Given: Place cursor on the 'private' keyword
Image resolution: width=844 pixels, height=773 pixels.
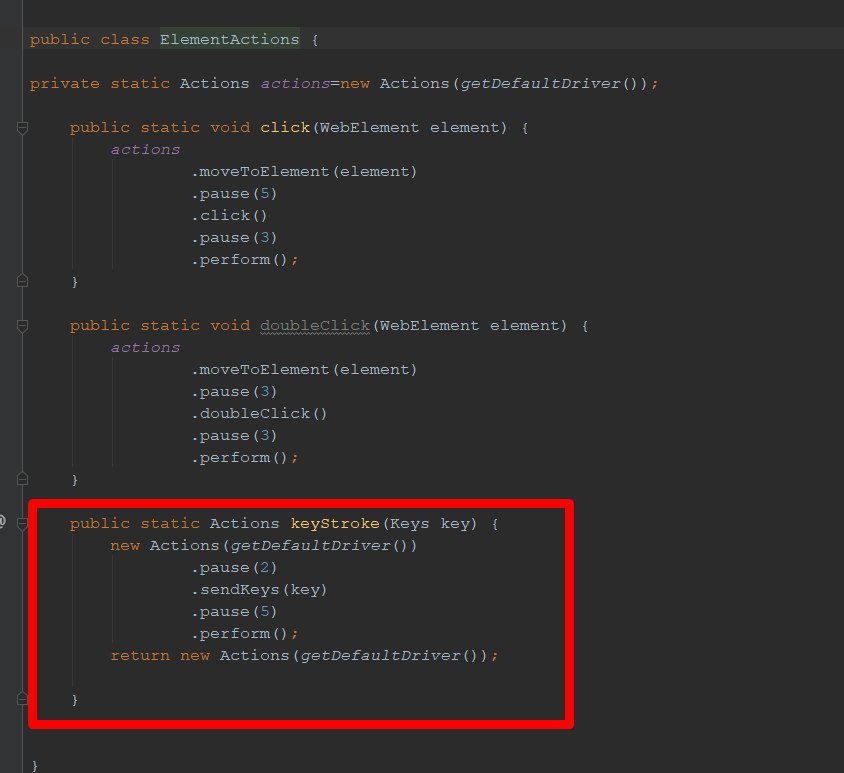Looking at the screenshot, I should coord(65,83).
